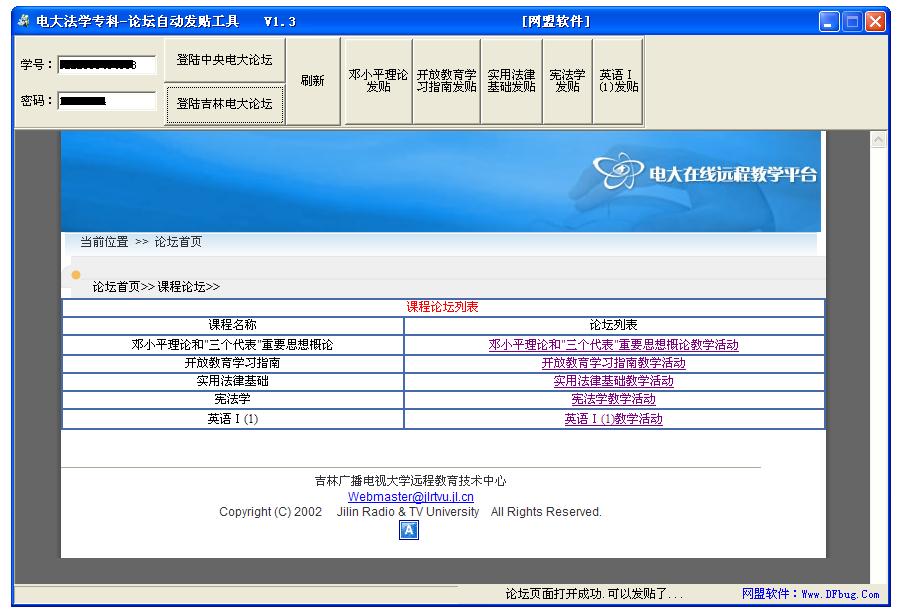Click the scrollbar up arrow
The height and width of the screenshot is (613, 903).
click(x=878, y=140)
